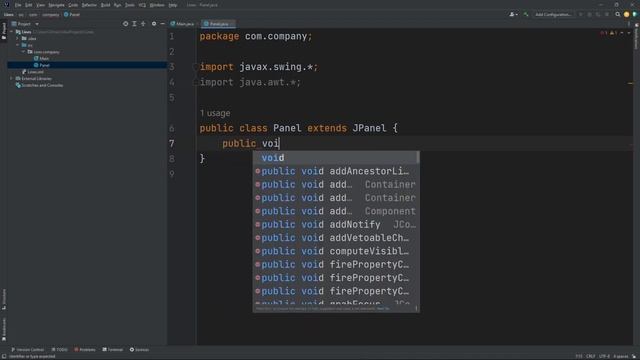640x360 pixels.
Task: Expand External Libraries node
Action: pyautogui.click(x=12, y=78)
